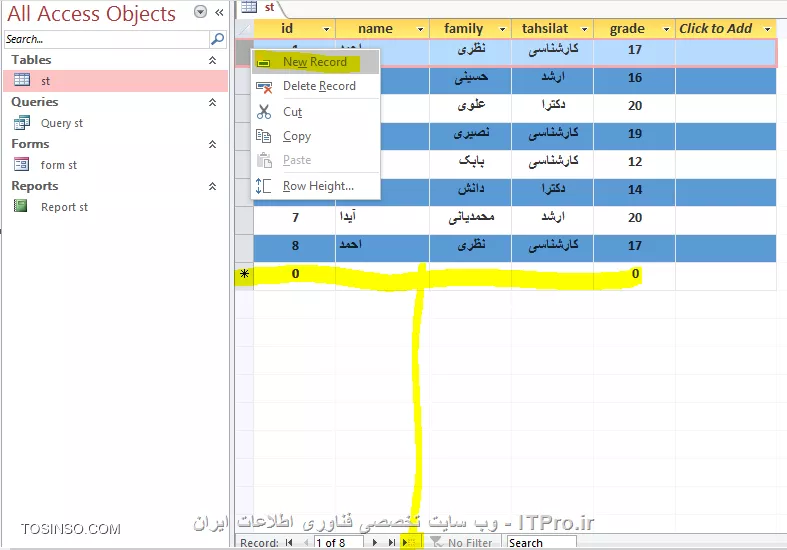787x550 pixels.
Task: Click the family column header
Action: [x=470, y=29]
